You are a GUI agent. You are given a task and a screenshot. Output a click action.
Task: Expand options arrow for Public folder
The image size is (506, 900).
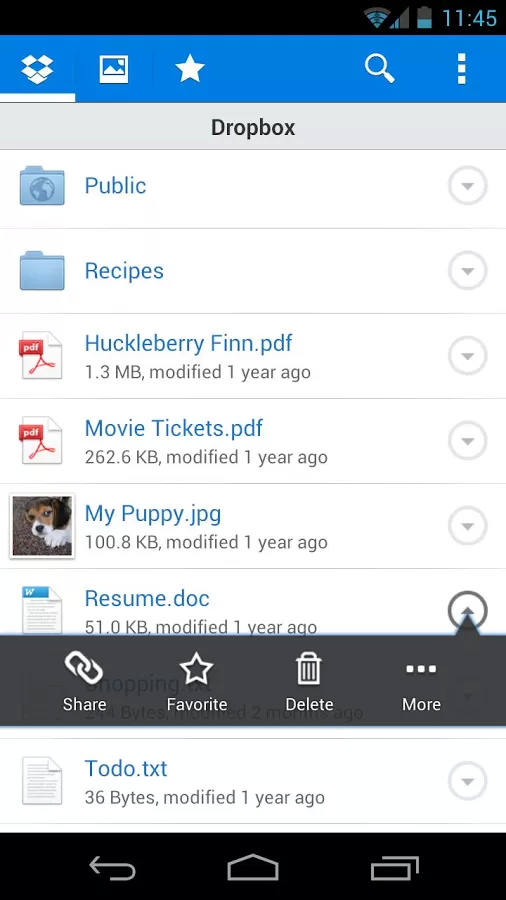point(468,186)
